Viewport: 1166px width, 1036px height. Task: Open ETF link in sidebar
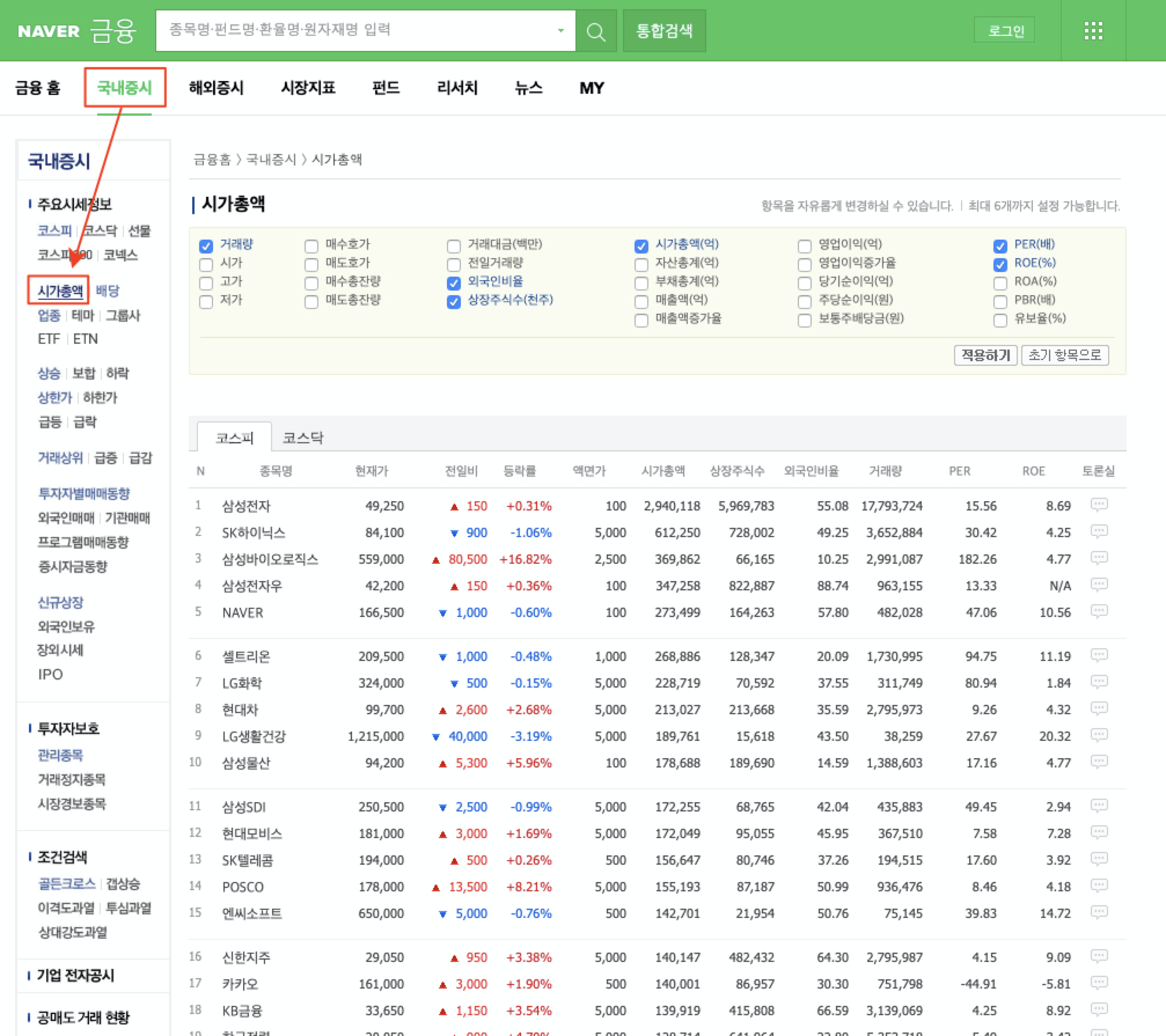(49, 339)
